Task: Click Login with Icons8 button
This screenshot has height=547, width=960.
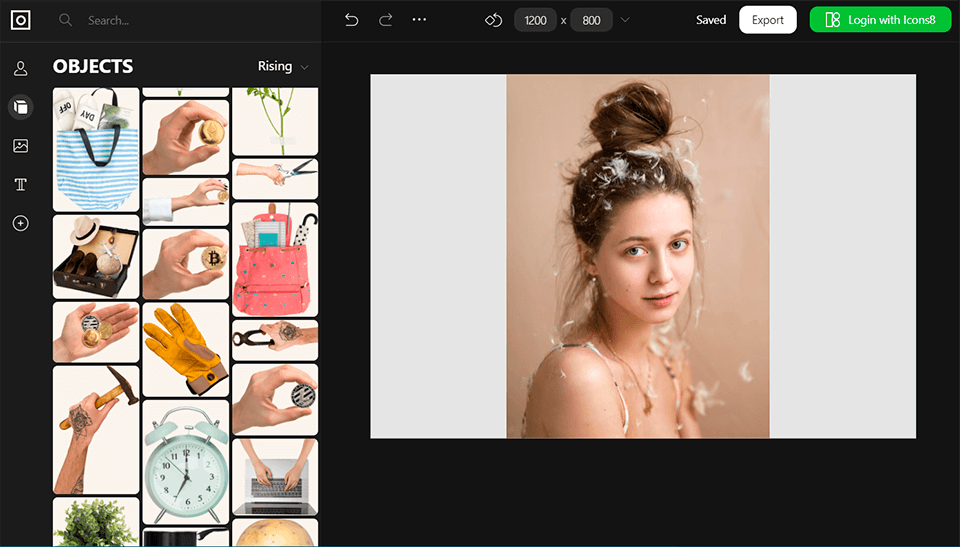Action: point(880,20)
